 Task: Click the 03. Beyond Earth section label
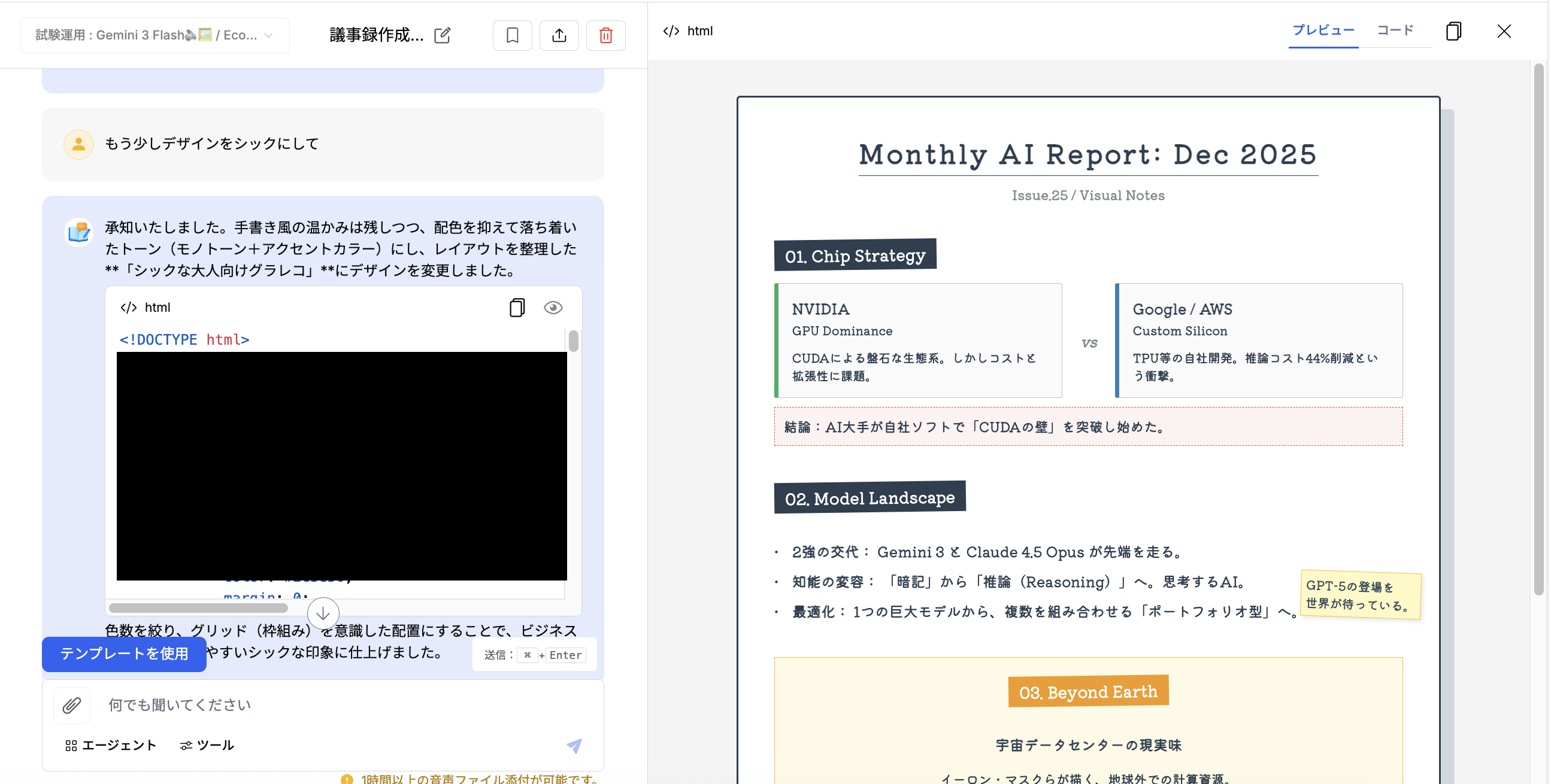[1089, 691]
